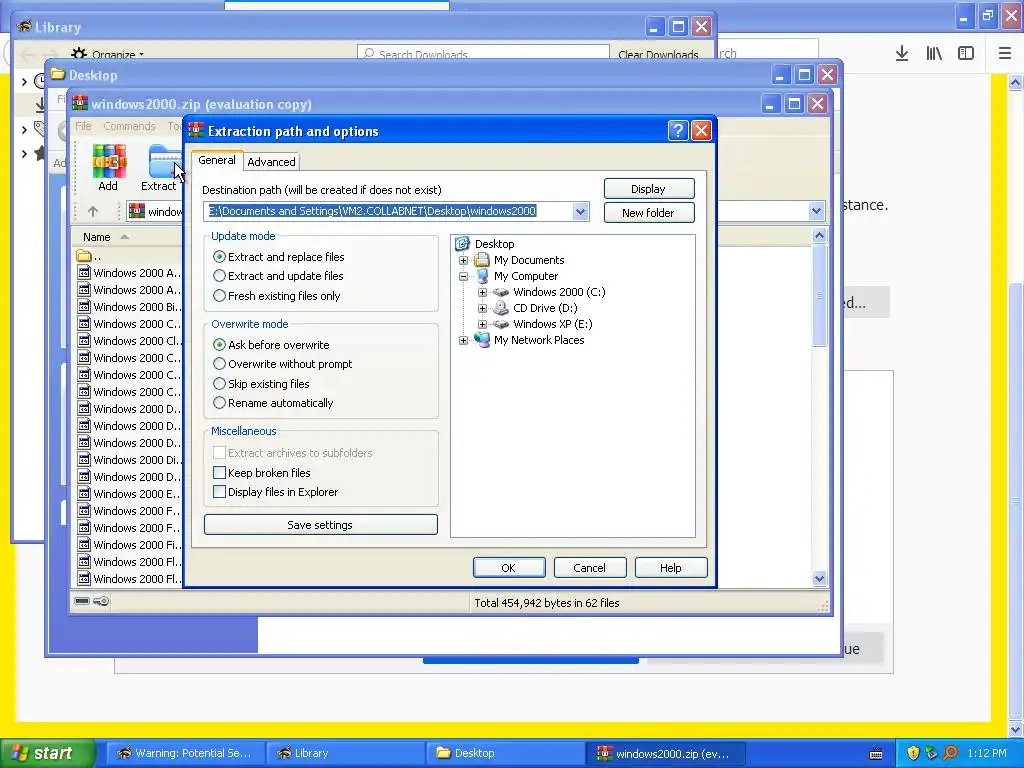Open WinRAR Commands menu

pyautogui.click(x=129, y=126)
